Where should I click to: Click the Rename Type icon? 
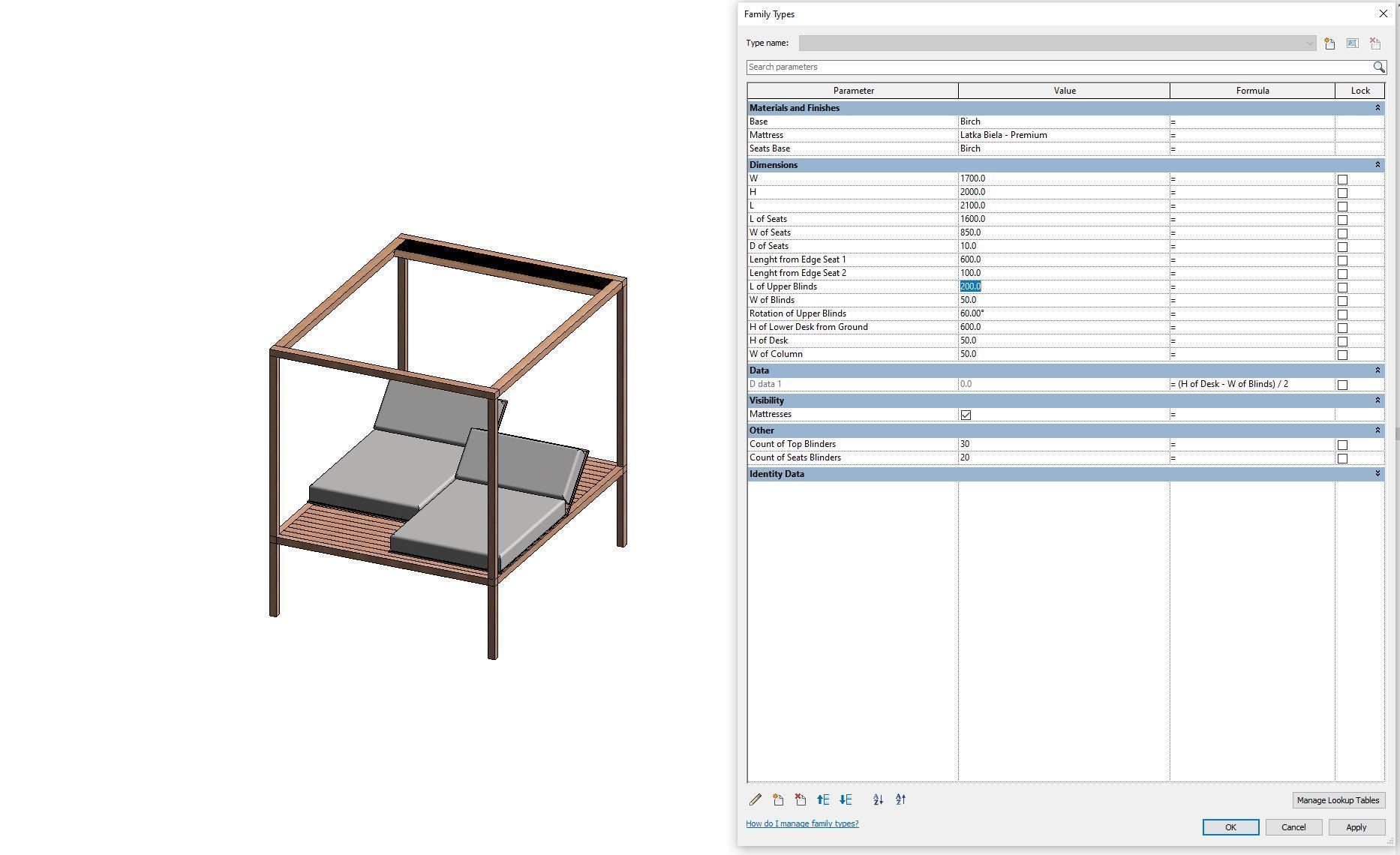[1352, 43]
